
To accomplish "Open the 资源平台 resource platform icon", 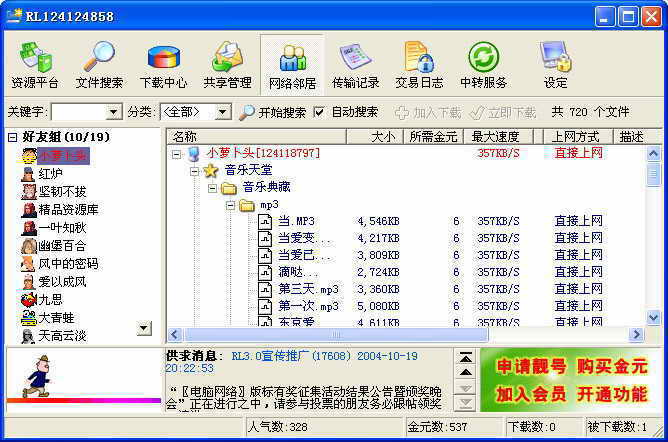I will coord(34,65).
